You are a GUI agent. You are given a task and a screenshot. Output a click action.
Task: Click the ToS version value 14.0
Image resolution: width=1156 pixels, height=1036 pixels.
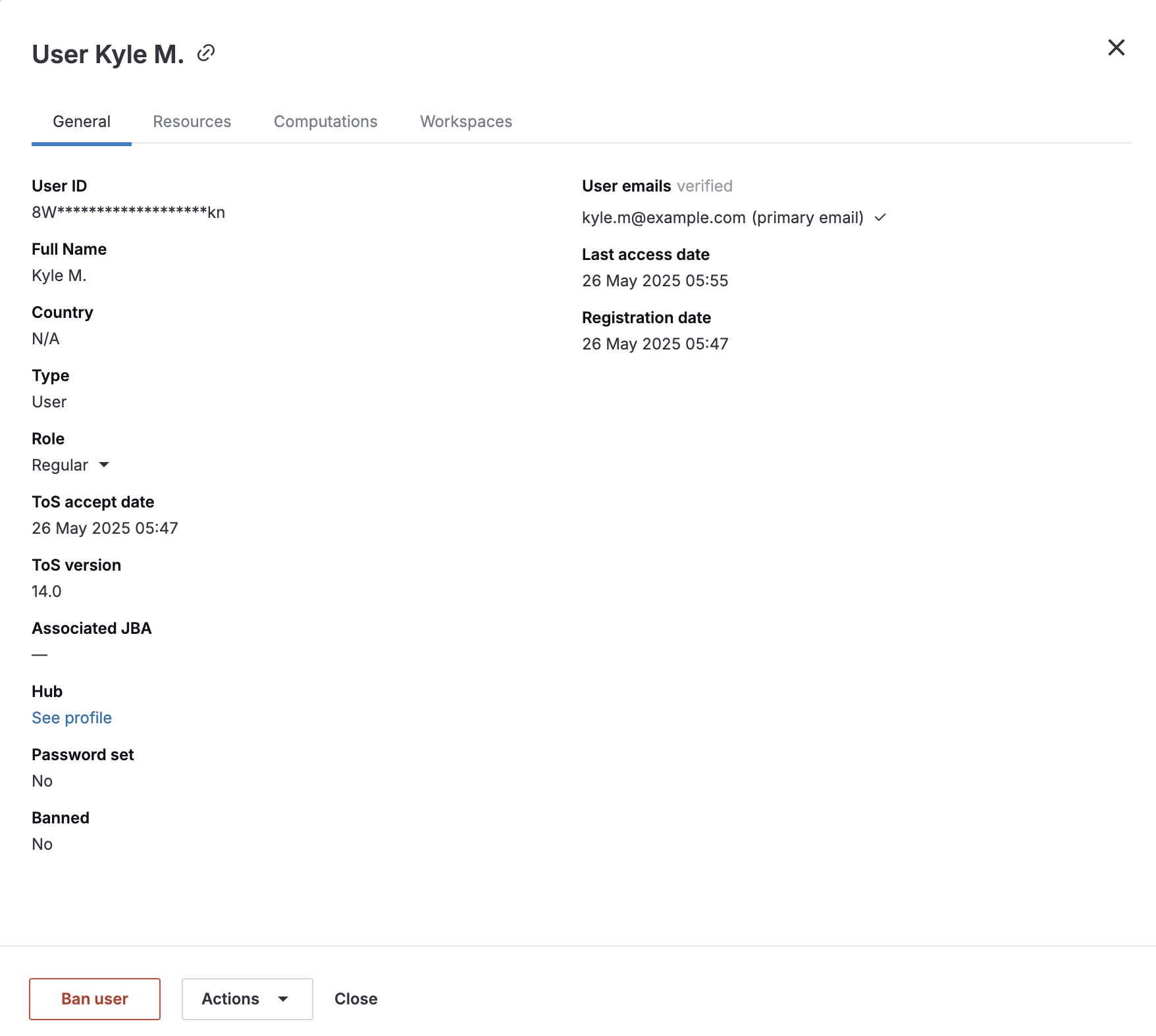47,591
